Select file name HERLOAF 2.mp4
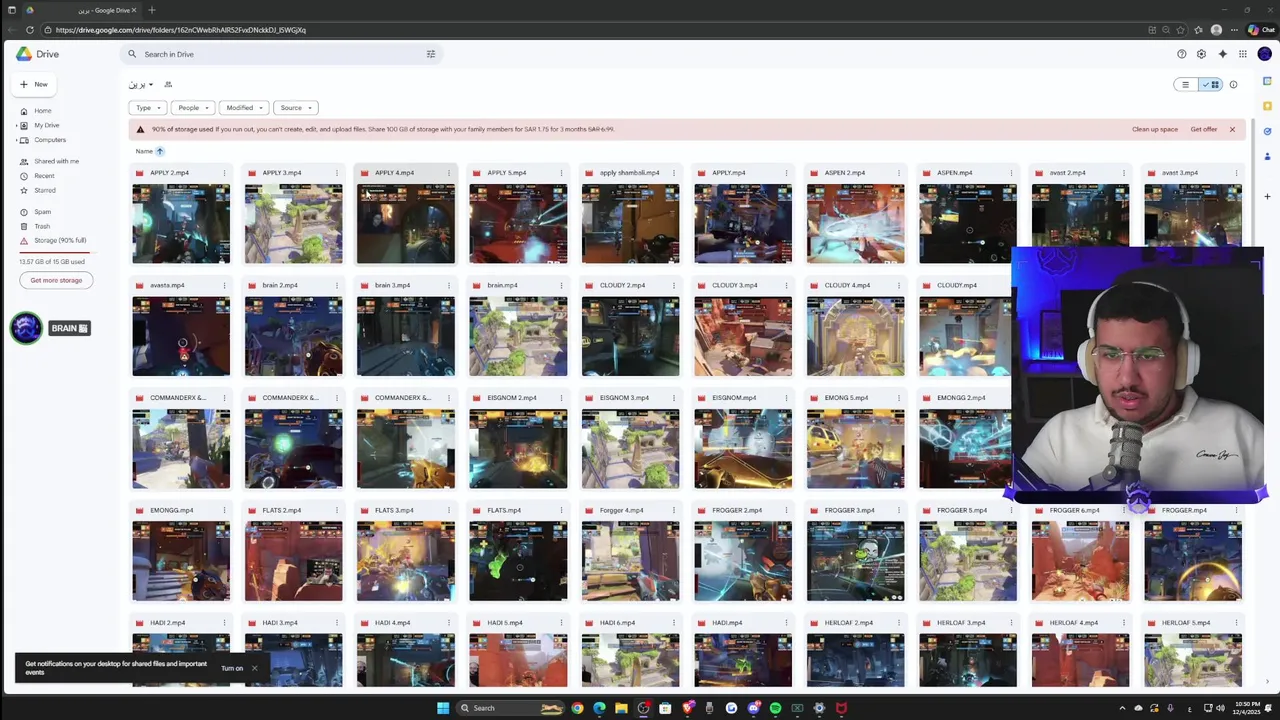Viewport: 1280px width, 720px height. (x=849, y=623)
